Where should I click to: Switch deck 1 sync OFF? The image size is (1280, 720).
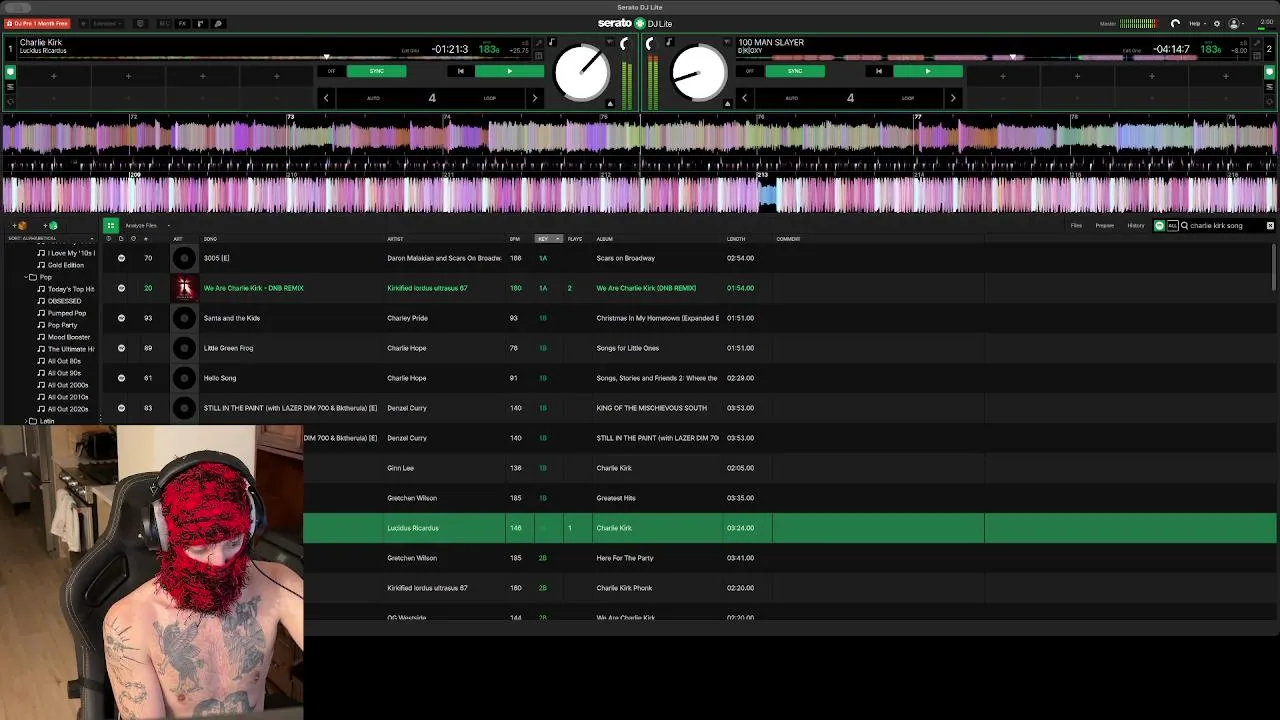click(x=331, y=71)
